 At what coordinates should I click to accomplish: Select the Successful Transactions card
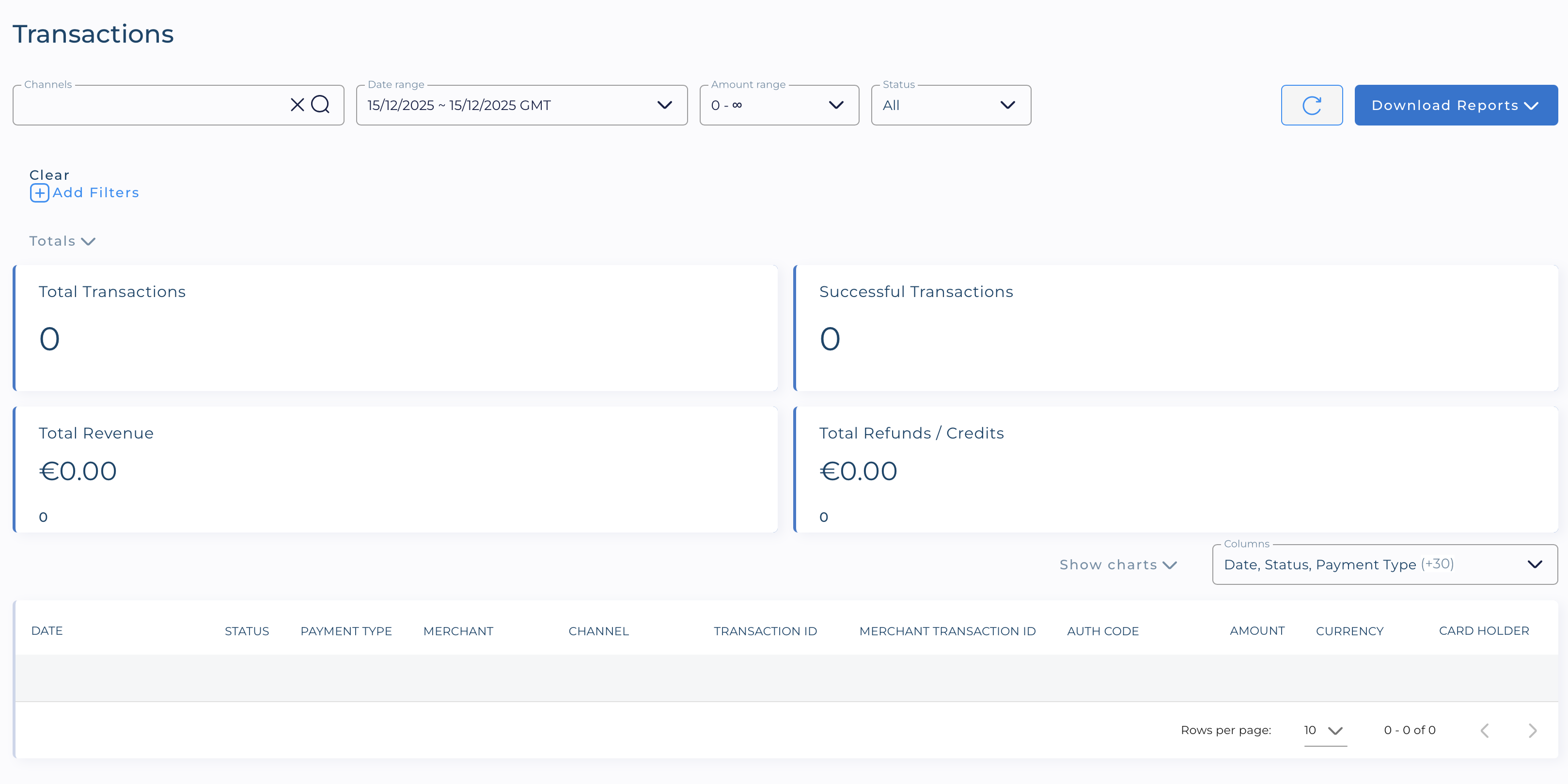point(1176,328)
